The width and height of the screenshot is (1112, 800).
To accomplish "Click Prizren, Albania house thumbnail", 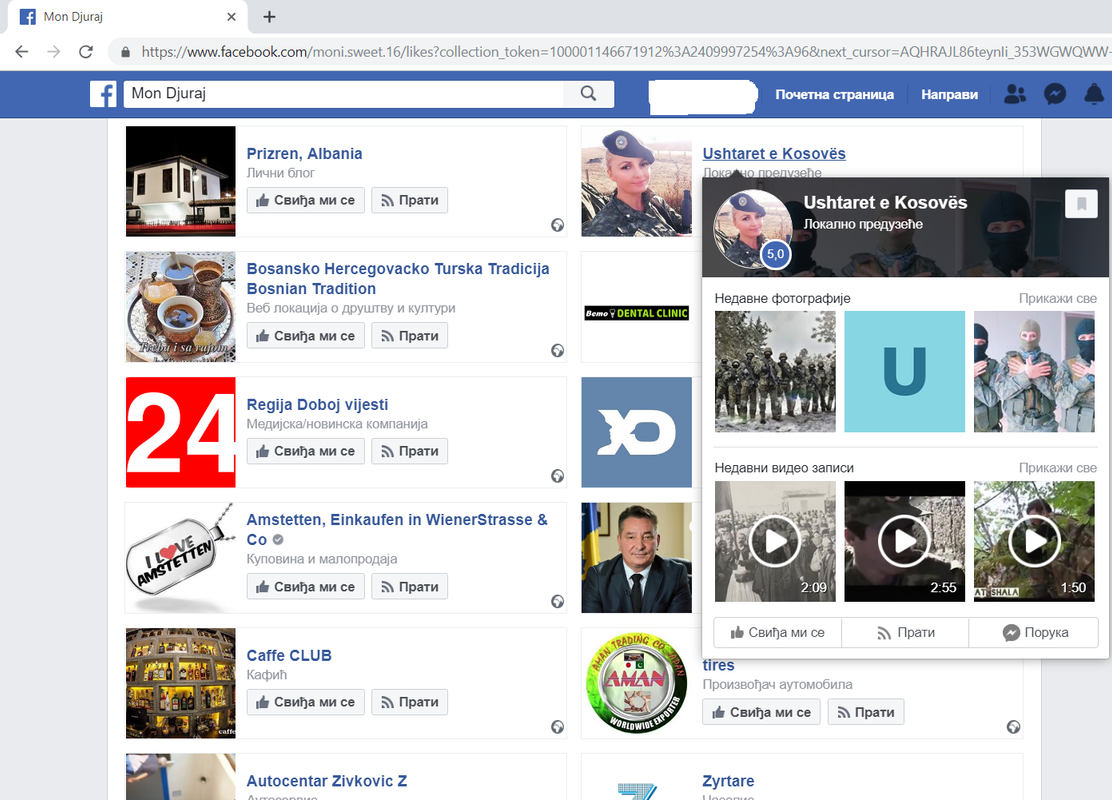I will 180,182.
